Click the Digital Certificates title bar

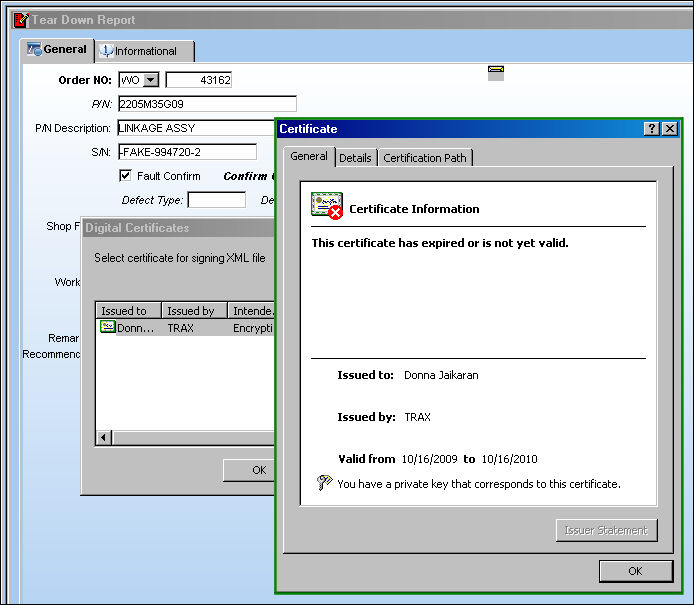pos(179,227)
